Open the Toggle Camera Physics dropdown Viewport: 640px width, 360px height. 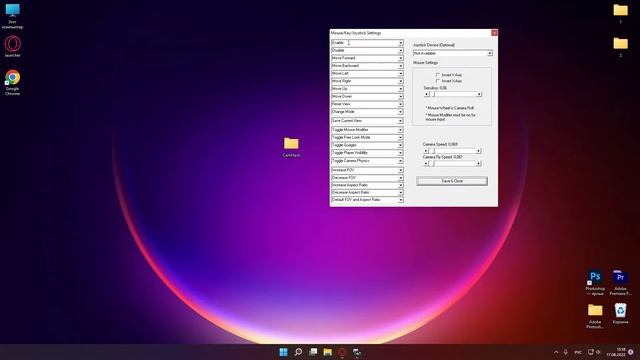point(367,161)
